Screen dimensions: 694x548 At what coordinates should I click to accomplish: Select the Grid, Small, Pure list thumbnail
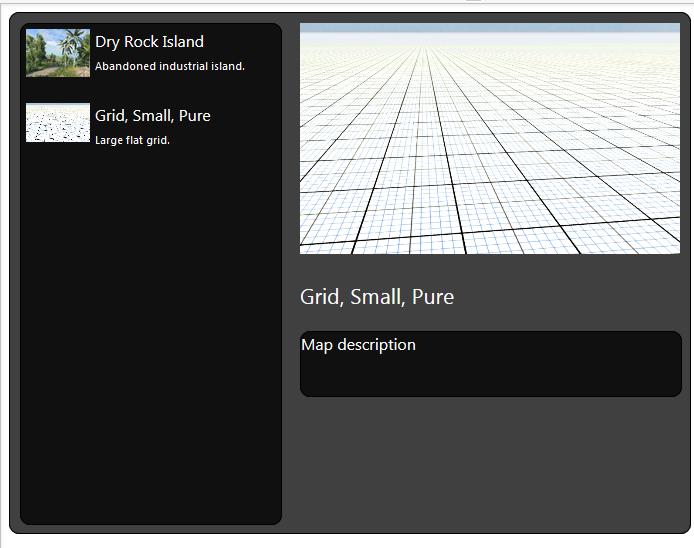coord(58,123)
